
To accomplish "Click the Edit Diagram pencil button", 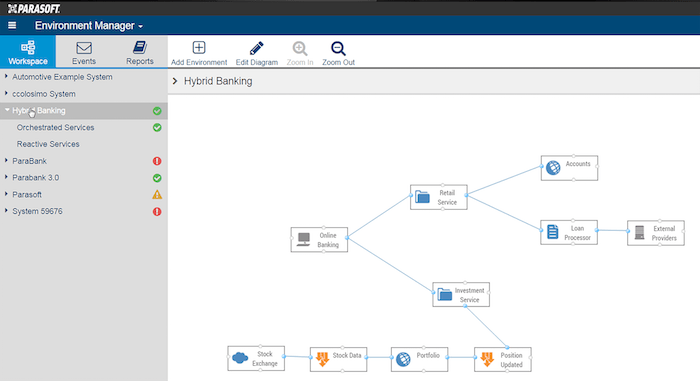I will (x=257, y=53).
